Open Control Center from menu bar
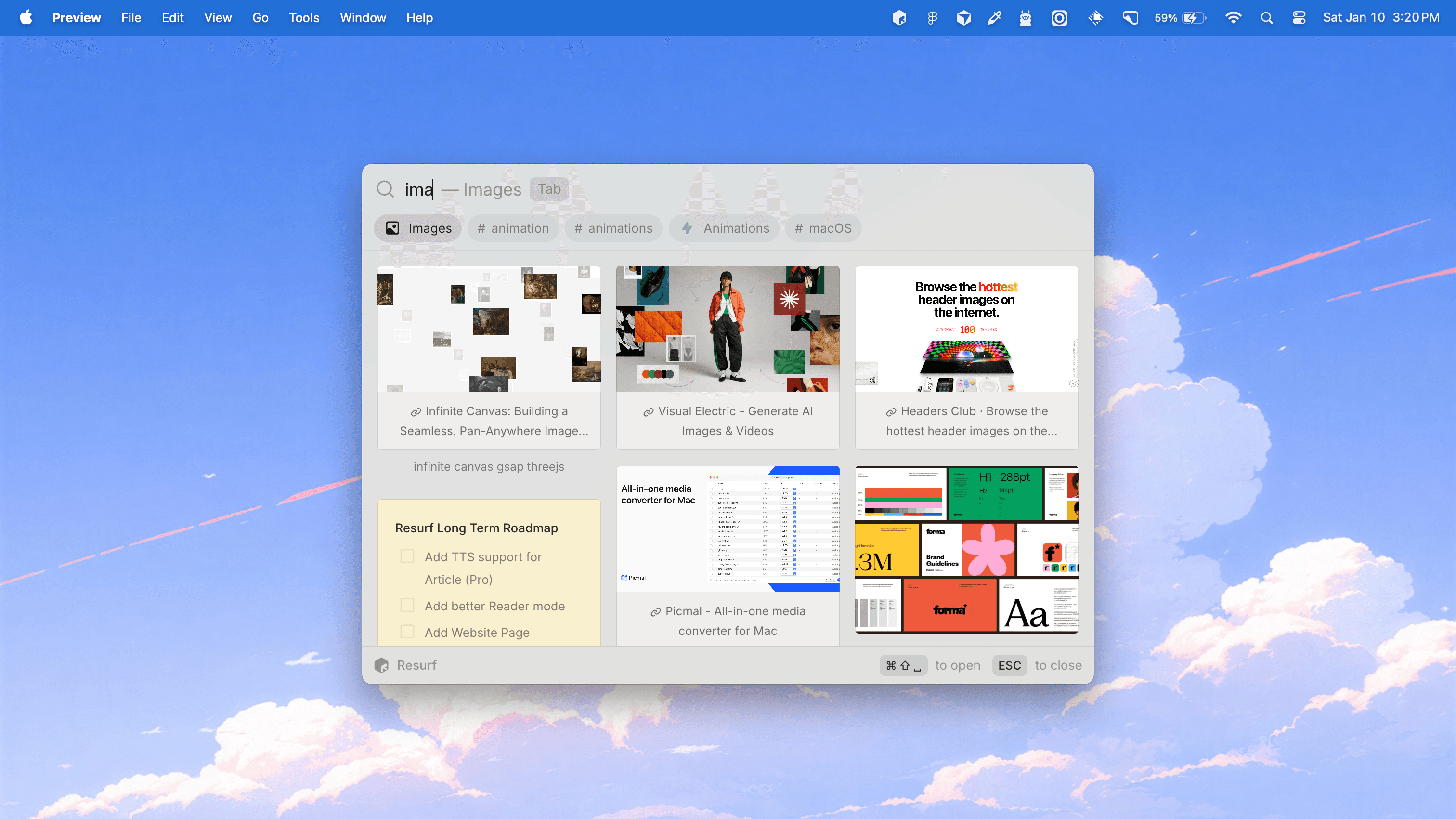The image size is (1456, 819). tap(1299, 18)
